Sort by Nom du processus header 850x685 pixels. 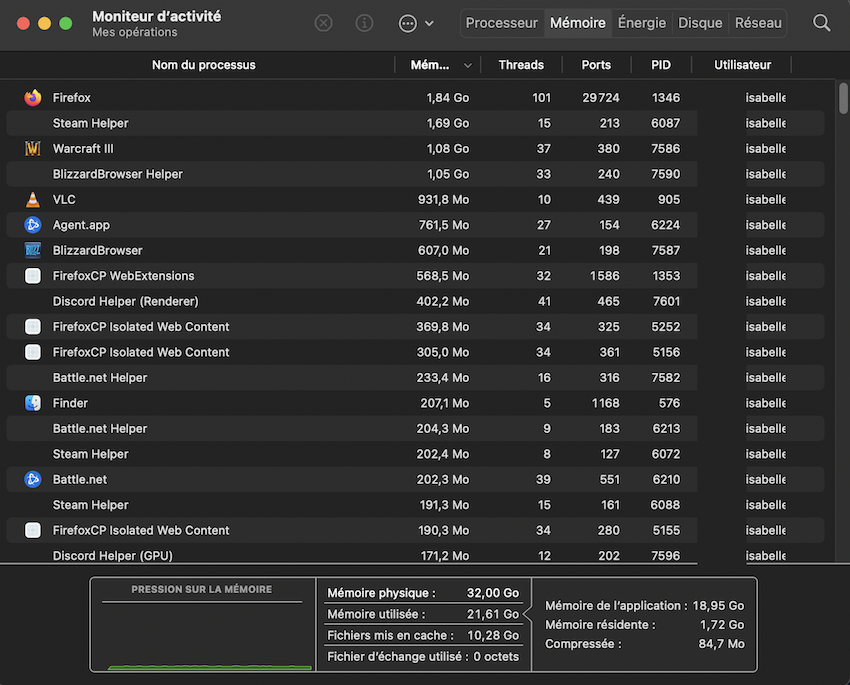(x=203, y=65)
